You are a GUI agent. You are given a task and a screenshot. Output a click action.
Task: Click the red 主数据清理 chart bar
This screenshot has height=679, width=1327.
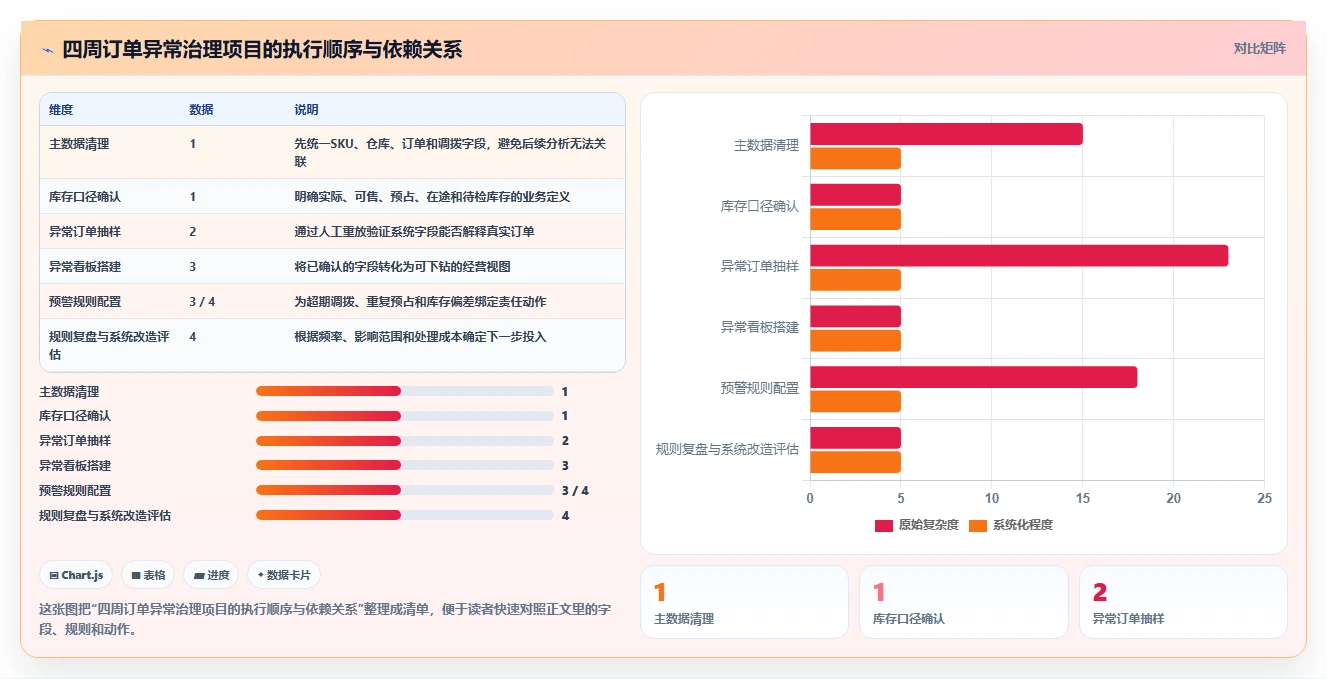pyautogui.click(x=946, y=134)
